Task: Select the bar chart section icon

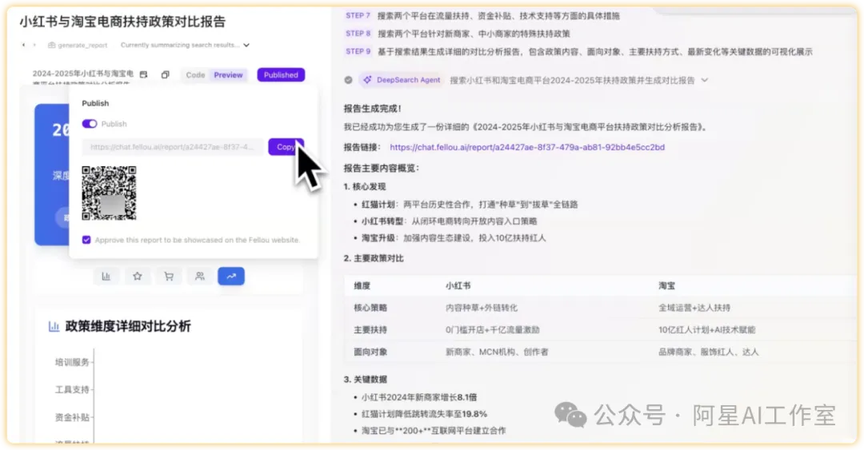Action: click(x=106, y=276)
